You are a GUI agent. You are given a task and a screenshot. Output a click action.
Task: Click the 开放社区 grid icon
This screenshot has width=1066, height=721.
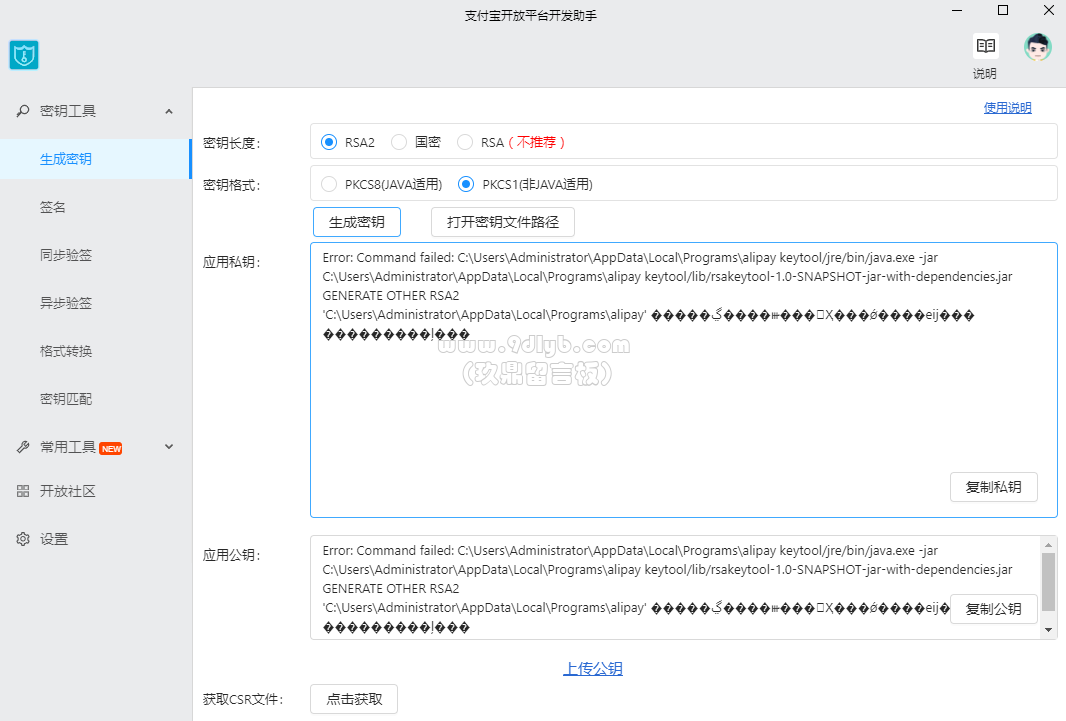tap(22, 491)
